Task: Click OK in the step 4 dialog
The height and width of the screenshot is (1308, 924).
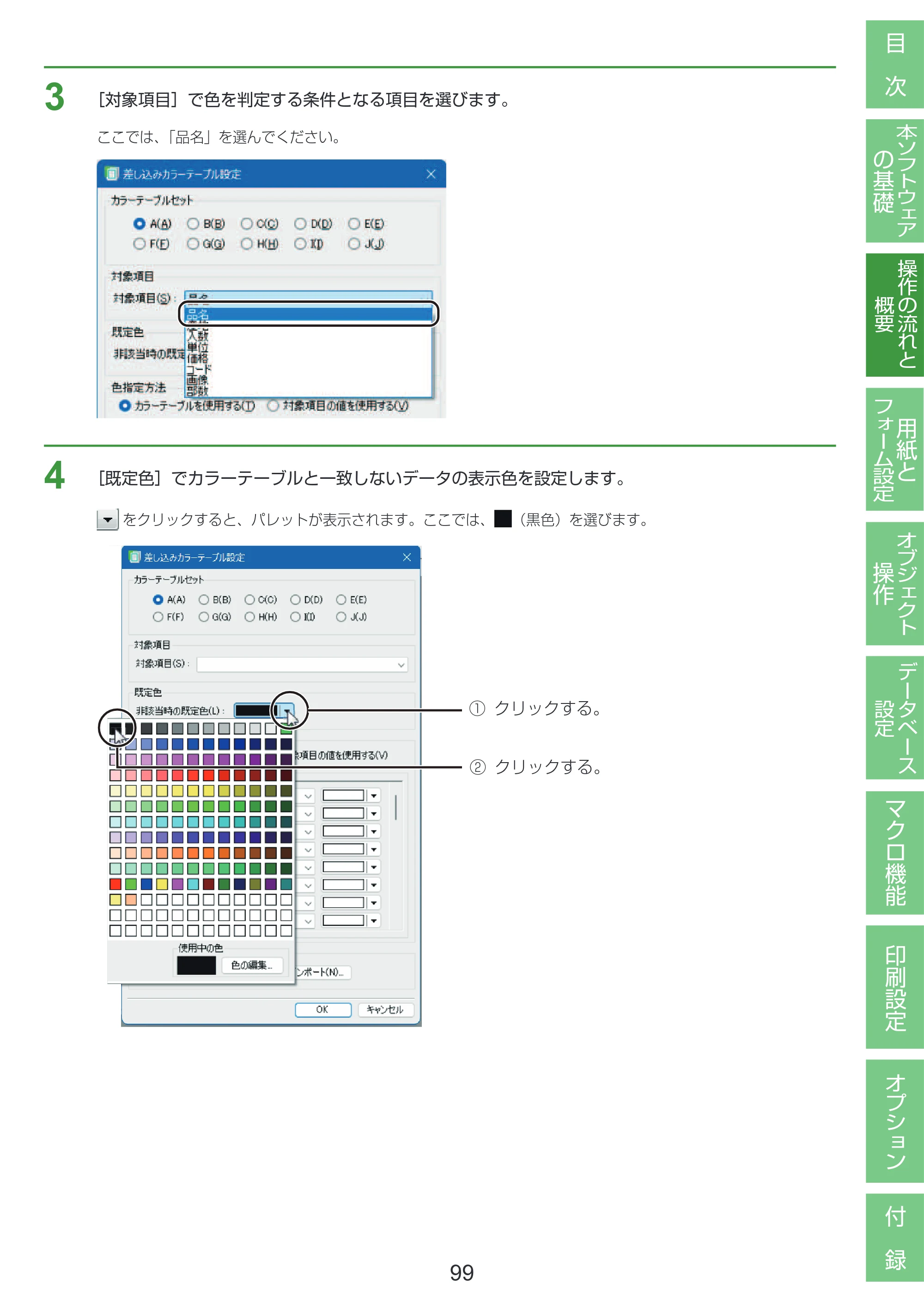Action: [x=323, y=1009]
